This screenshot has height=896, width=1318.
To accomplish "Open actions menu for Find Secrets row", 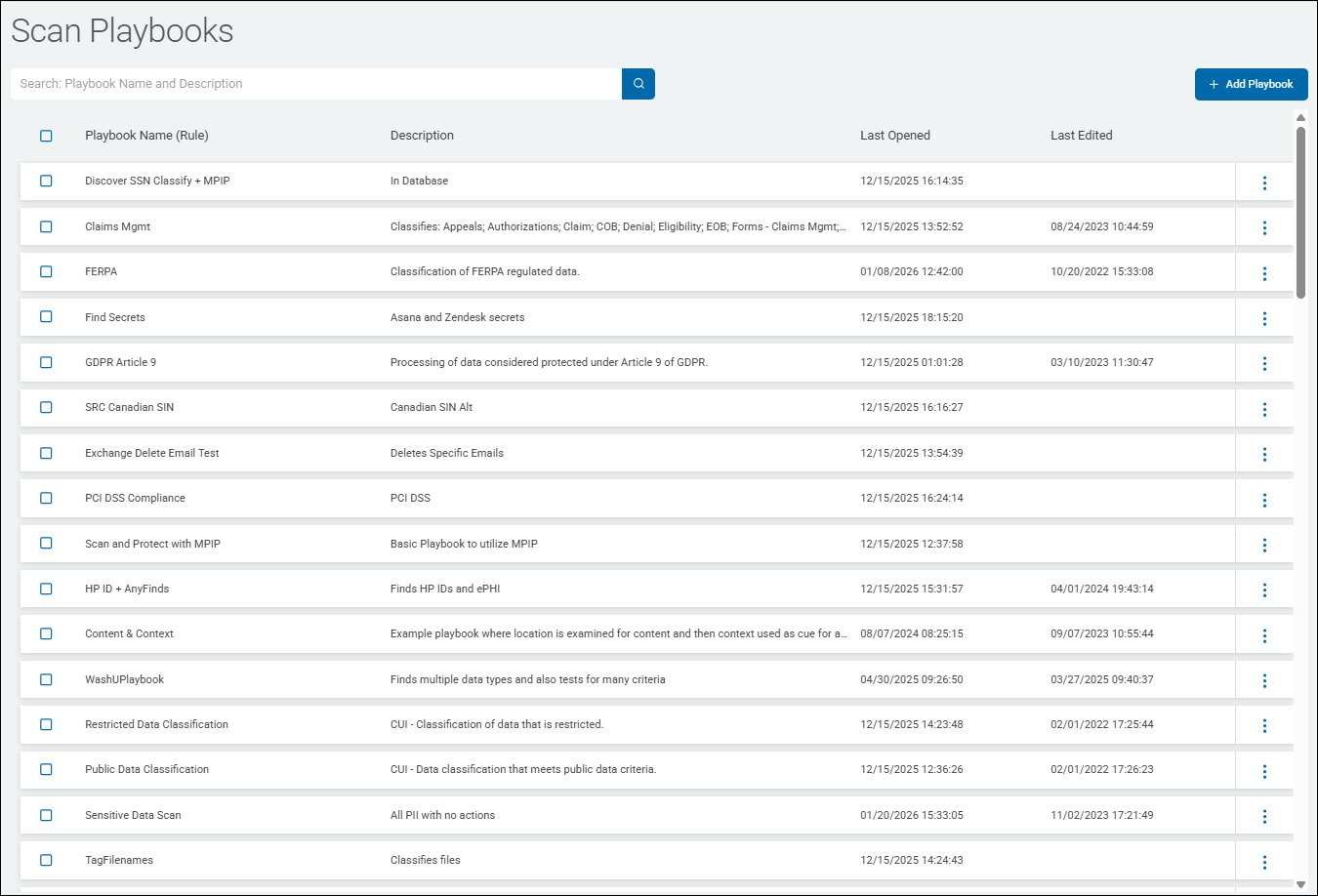I will point(1264,318).
